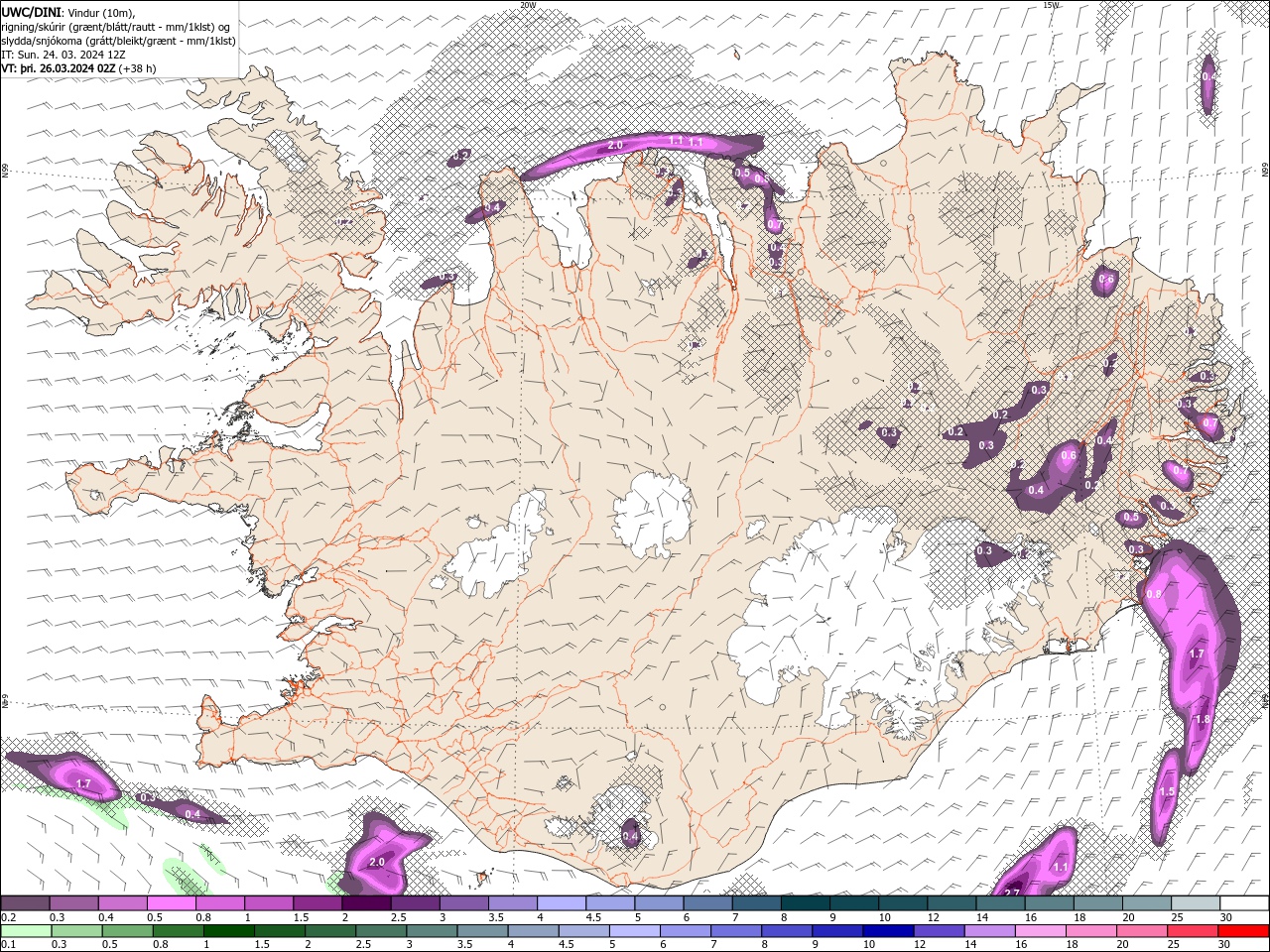Image resolution: width=1270 pixels, height=952 pixels.
Task: Select the 'IT: Sun. 24. 03. 2024 12Z' line
Action: pos(63,55)
